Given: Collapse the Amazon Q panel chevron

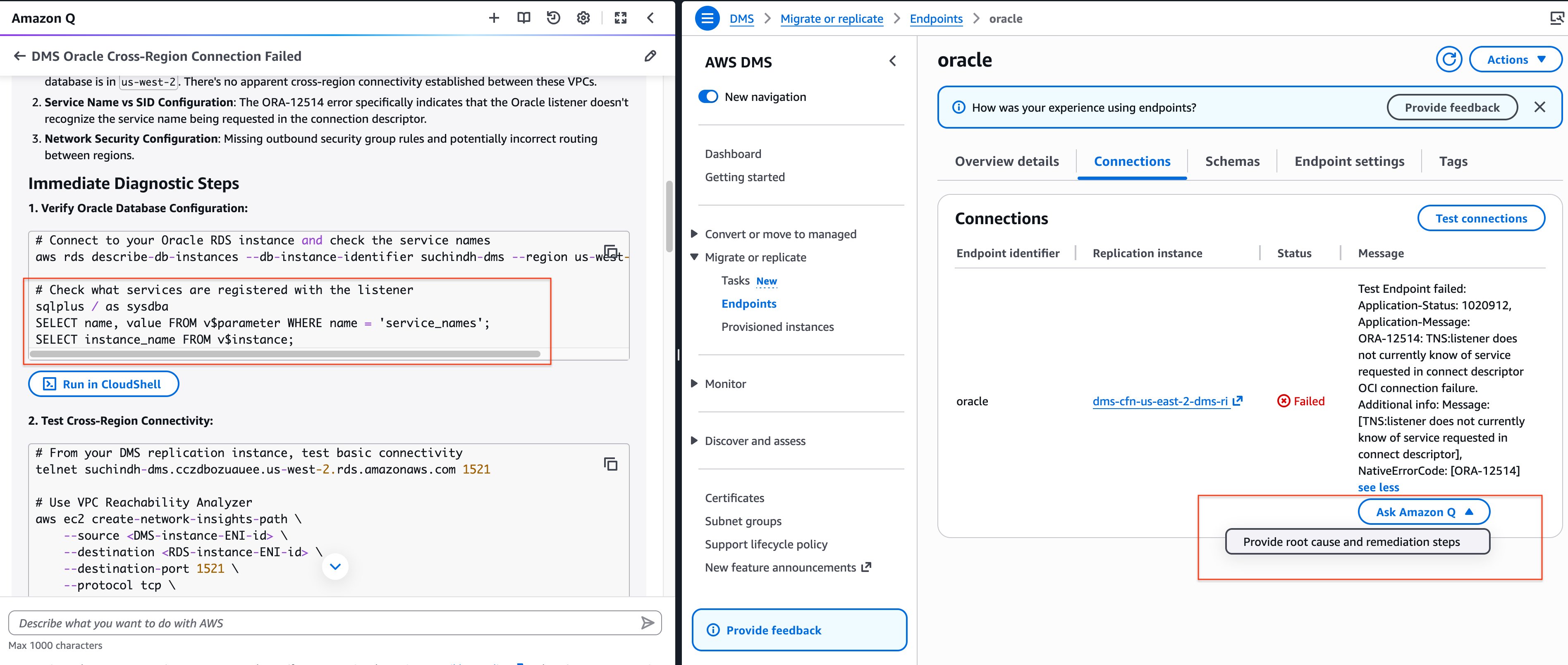Looking at the screenshot, I should coord(650,18).
